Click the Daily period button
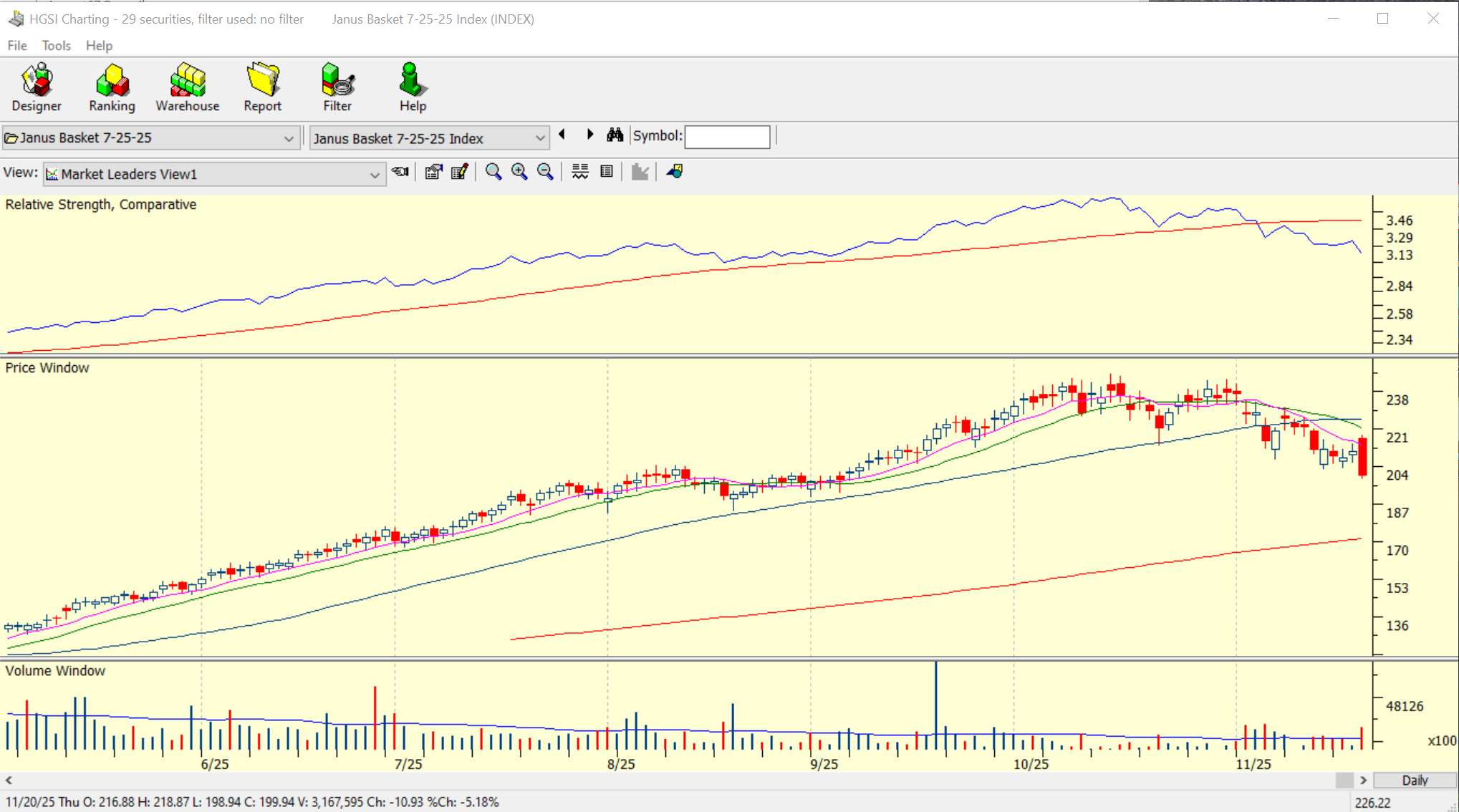The height and width of the screenshot is (812, 1459). coord(1414,780)
